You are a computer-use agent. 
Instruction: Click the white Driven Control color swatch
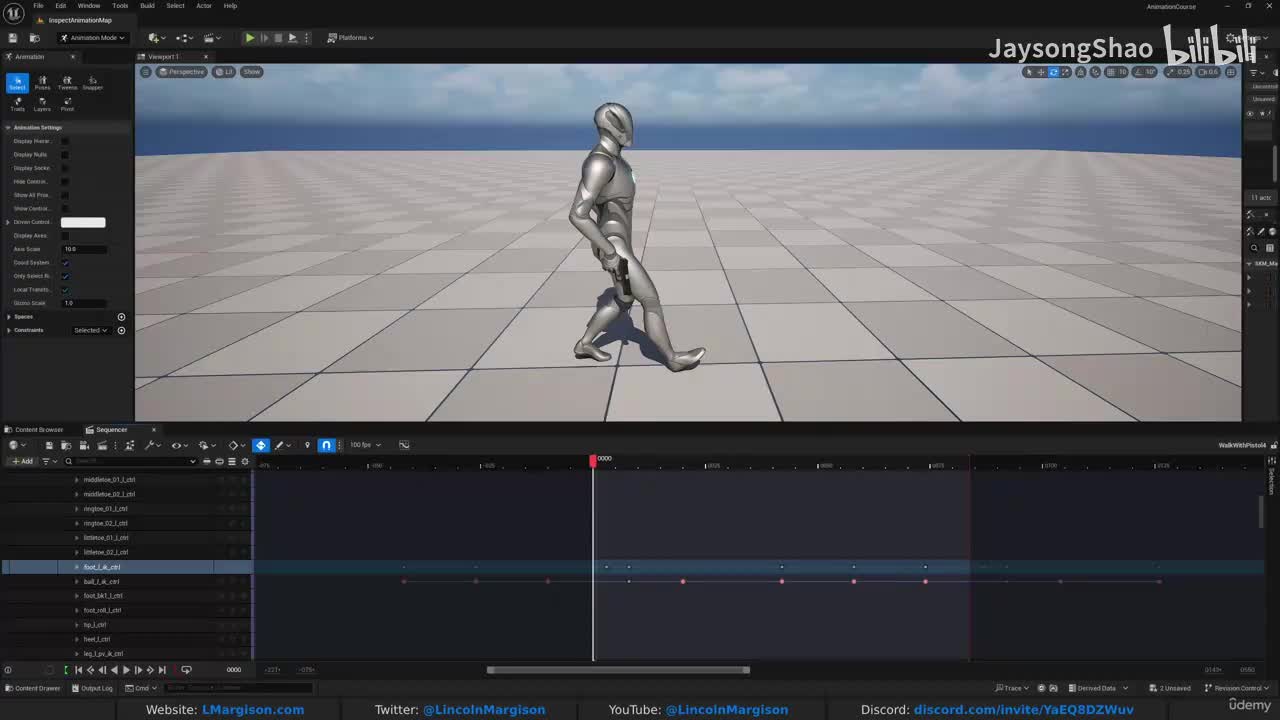pyautogui.click(x=83, y=222)
